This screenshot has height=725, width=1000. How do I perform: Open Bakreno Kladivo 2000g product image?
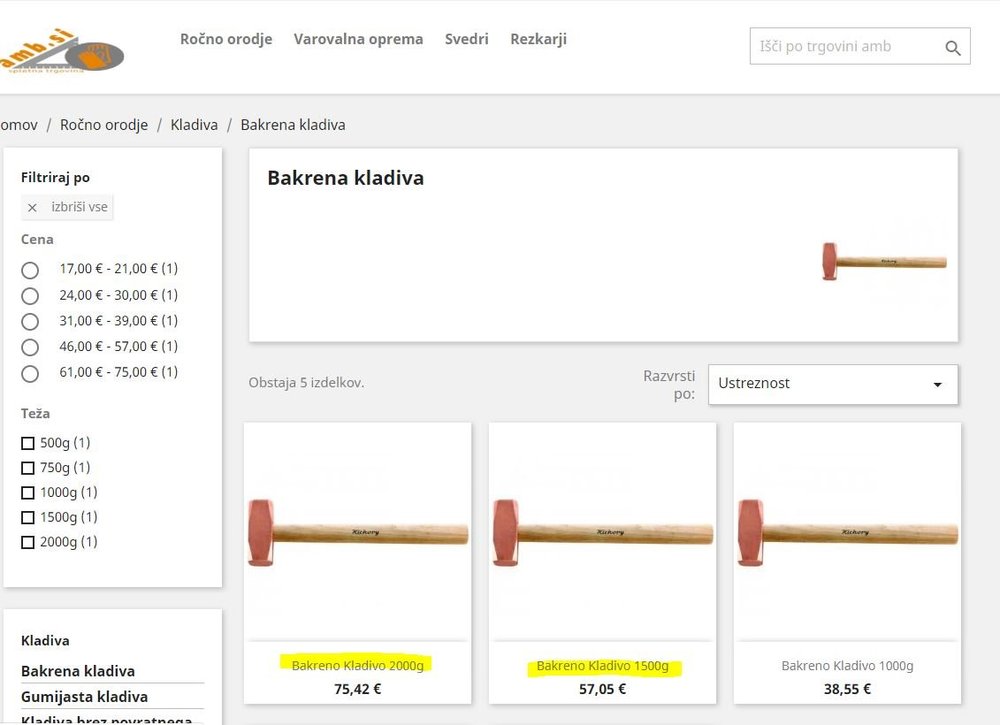[x=358, y=532]
